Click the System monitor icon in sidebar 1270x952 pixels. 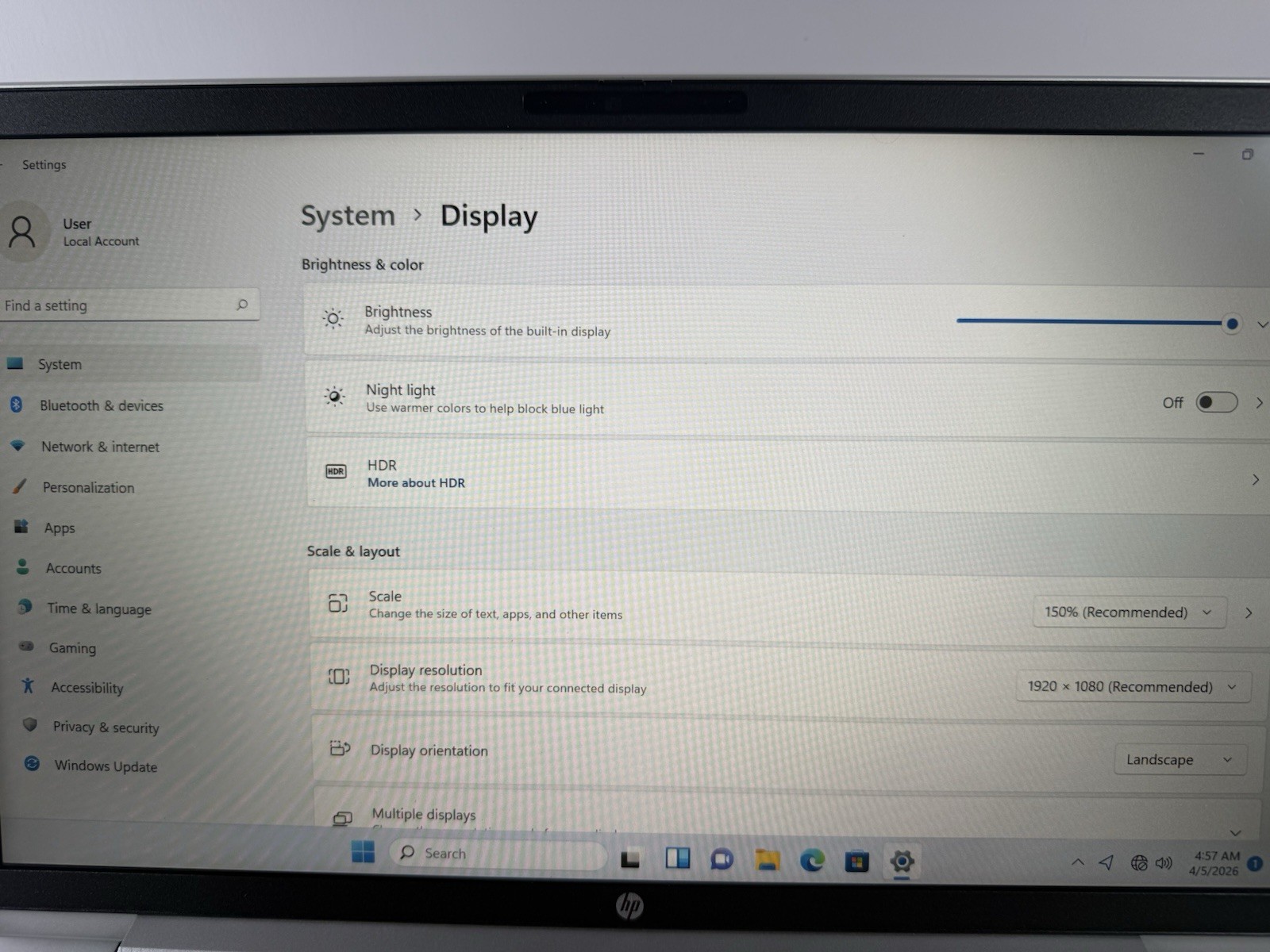[15, 363]
